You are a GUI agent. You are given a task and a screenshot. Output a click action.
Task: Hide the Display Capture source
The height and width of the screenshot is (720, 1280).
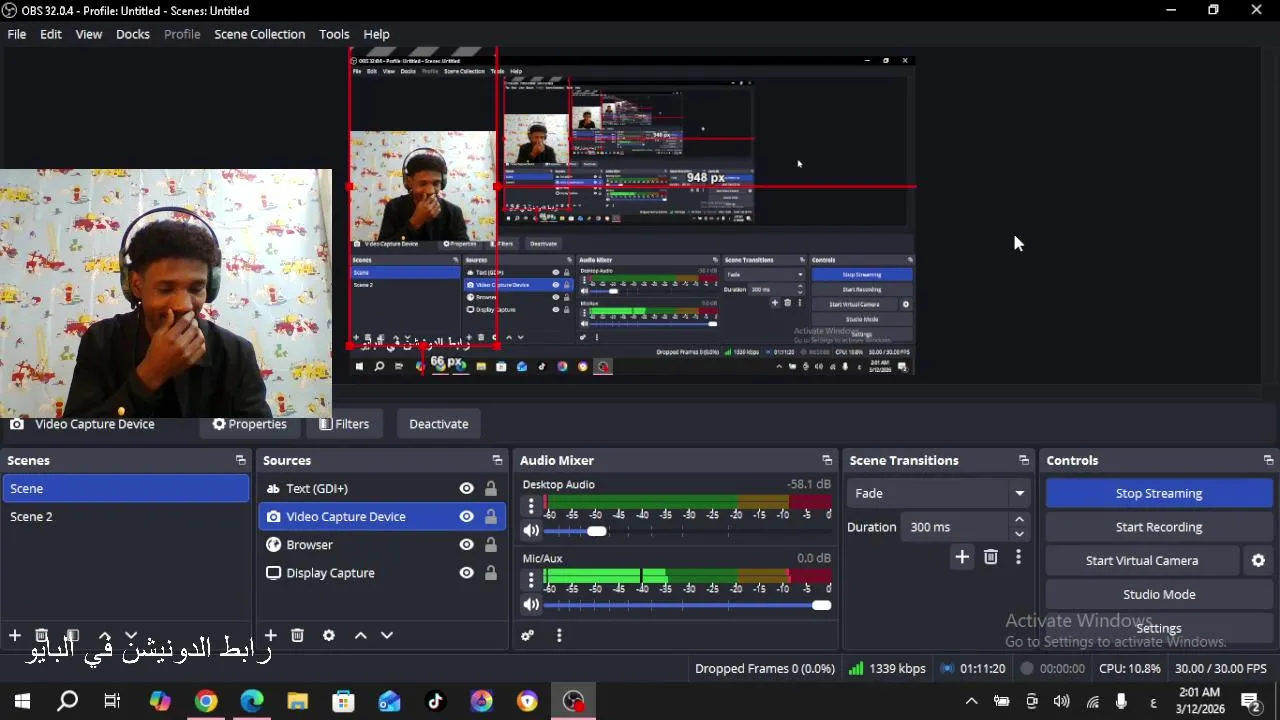point(466,573)
